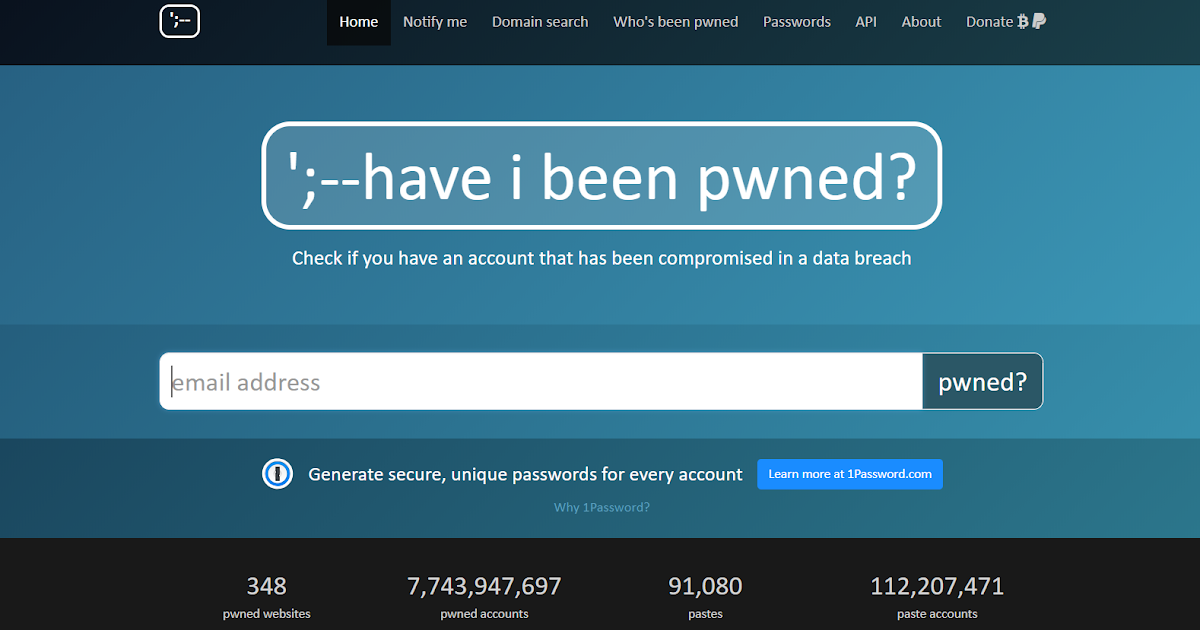Viewport: 1200px width, 630px height.
Task: Click Learn more at 1Password.com button
Action: coord(850,474)
